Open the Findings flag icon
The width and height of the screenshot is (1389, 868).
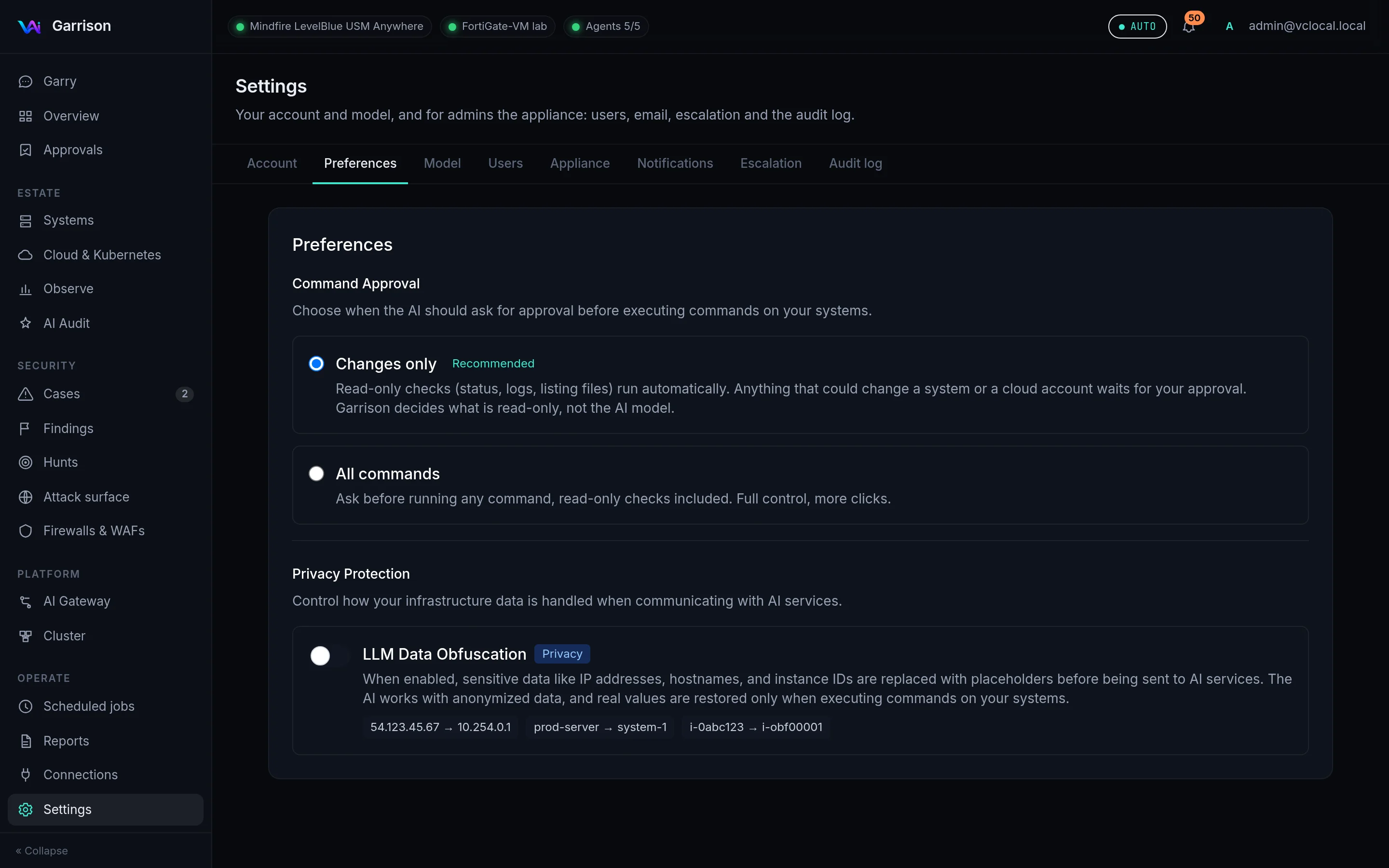coord(25,428)
